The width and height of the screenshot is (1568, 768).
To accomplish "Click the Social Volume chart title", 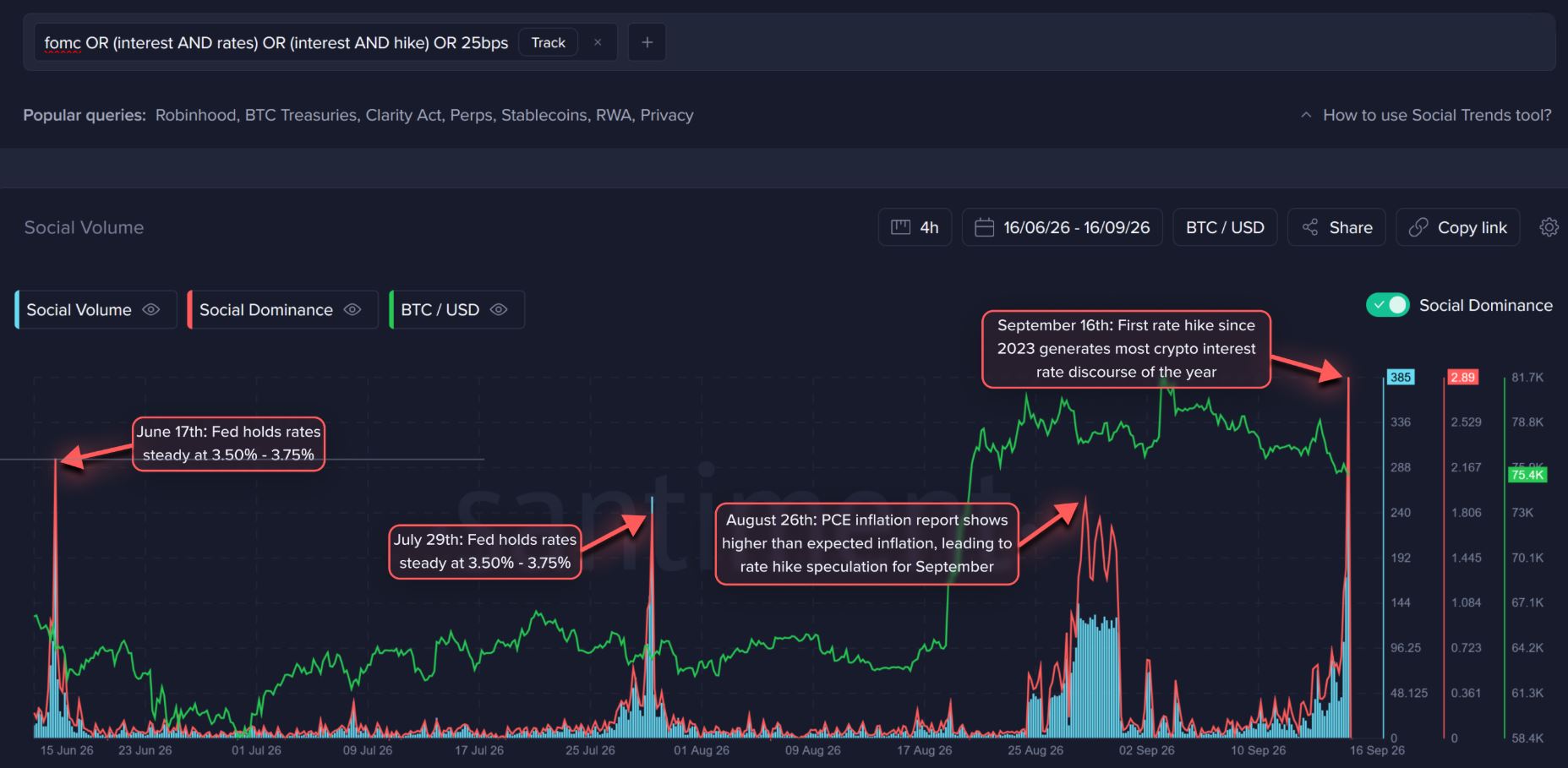I will [x=84, y=227].
